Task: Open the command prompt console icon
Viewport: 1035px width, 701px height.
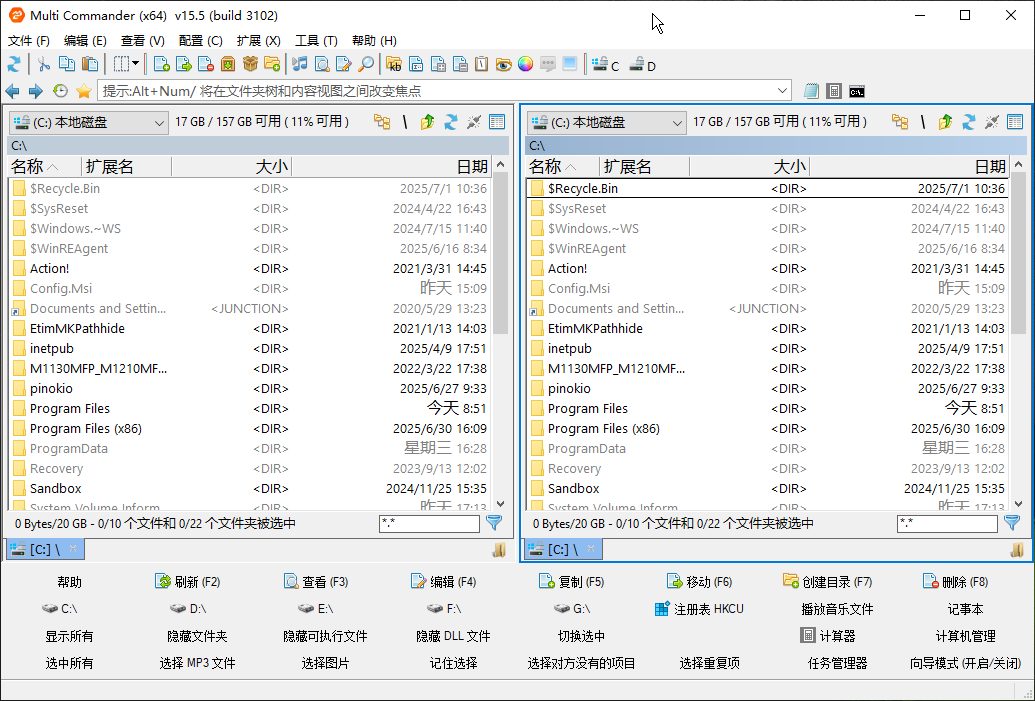Action: click(857, 91)
